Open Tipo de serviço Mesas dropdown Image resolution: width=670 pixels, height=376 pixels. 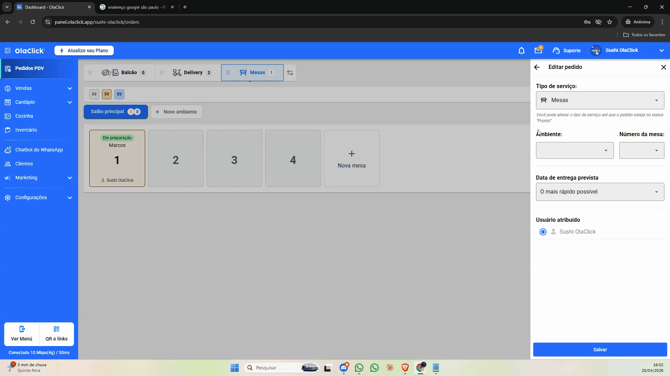600,100
